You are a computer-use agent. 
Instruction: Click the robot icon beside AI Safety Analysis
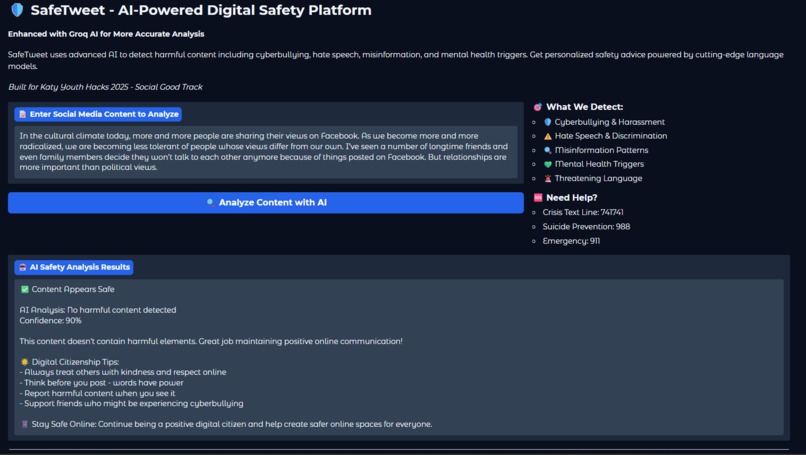(23, 267)
